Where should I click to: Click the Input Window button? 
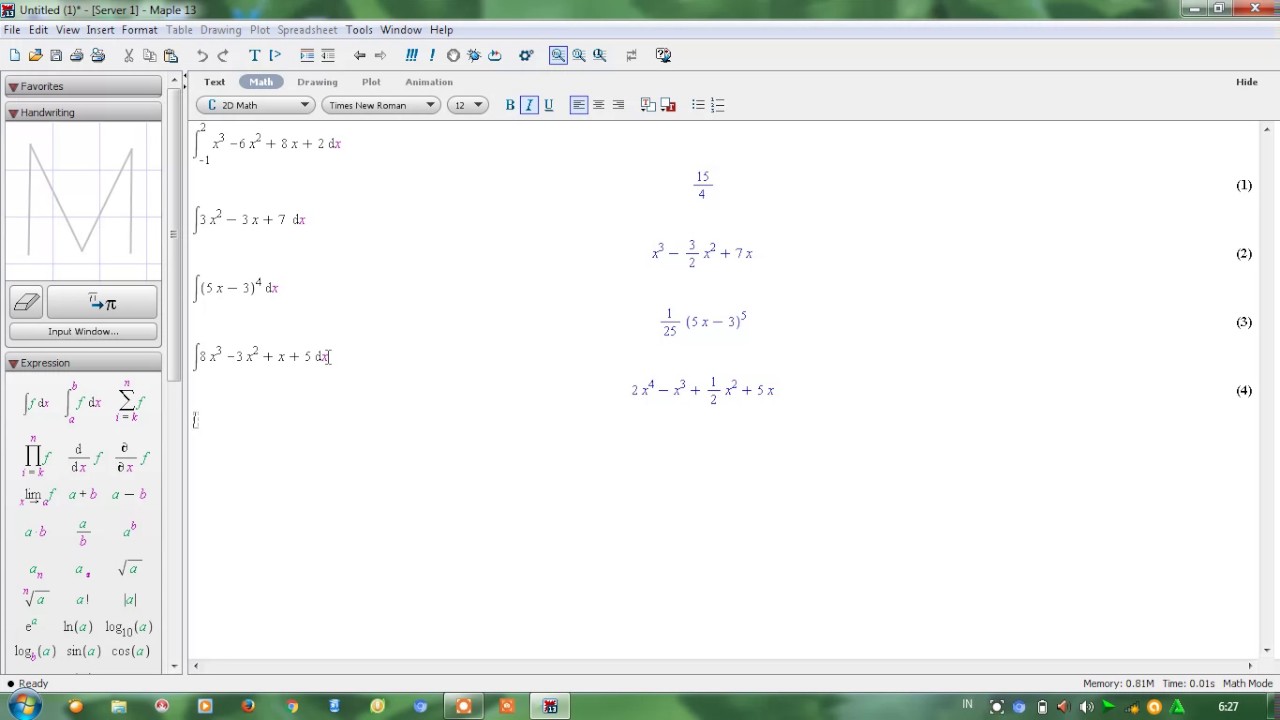pos(83,332)
